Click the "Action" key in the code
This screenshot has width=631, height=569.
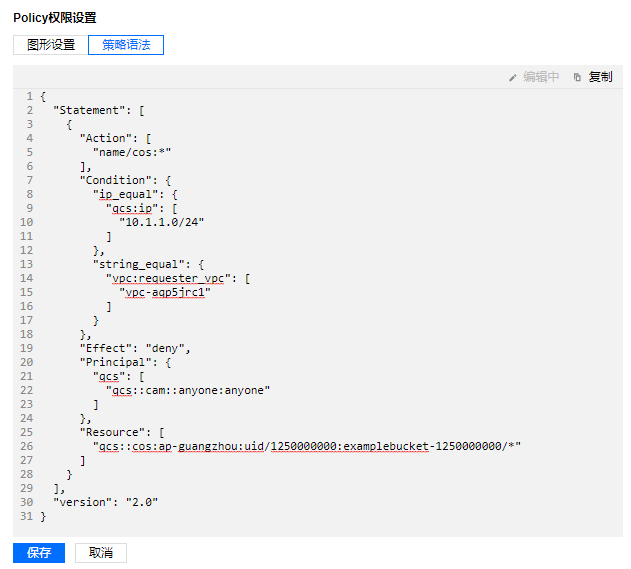[106, 138]
